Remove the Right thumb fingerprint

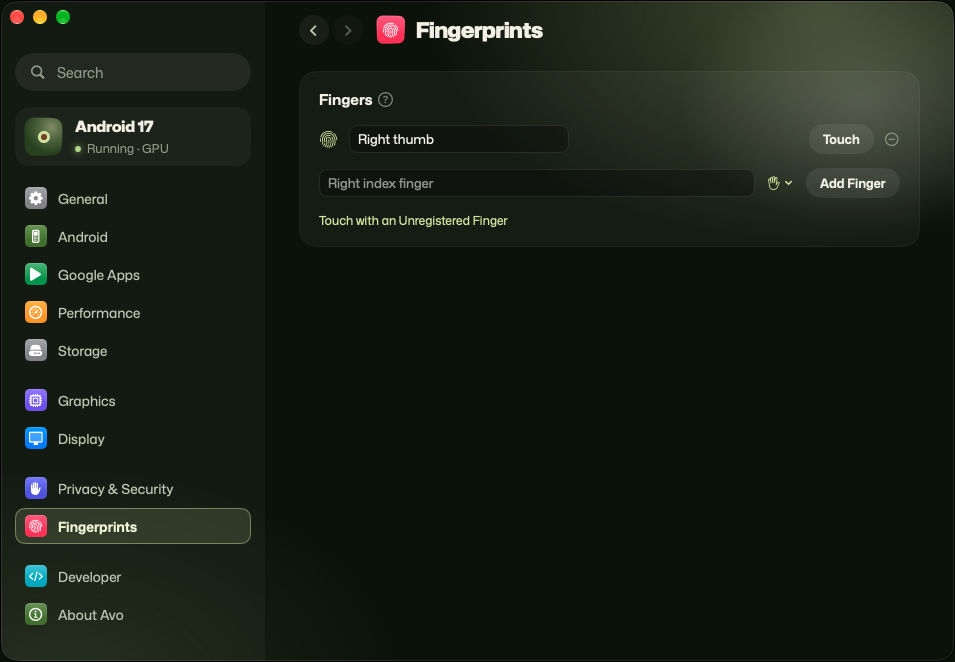coord(892,139)
